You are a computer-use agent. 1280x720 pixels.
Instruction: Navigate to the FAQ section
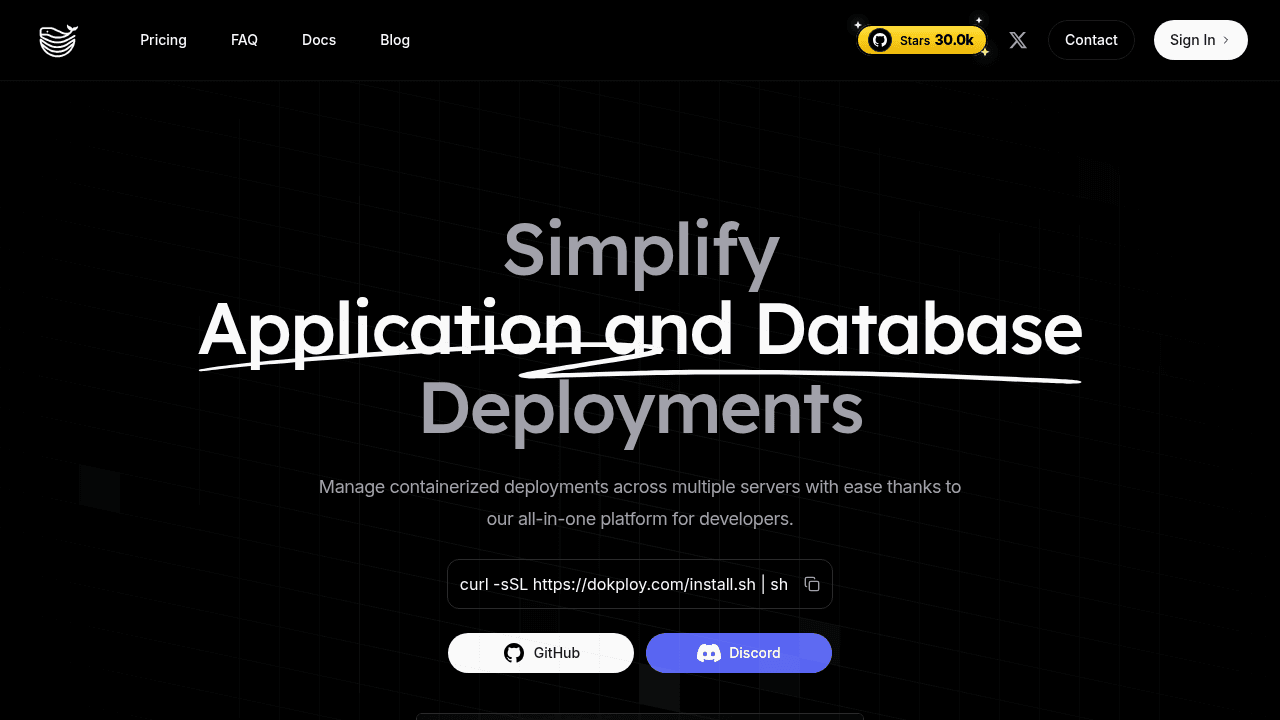244,40
